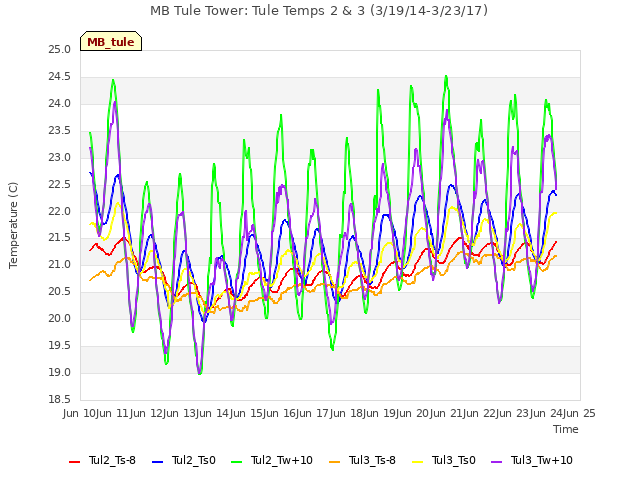Click the Jun 18 x-axis date label
This screenshot has width=640, height=480.
(347, 413)
